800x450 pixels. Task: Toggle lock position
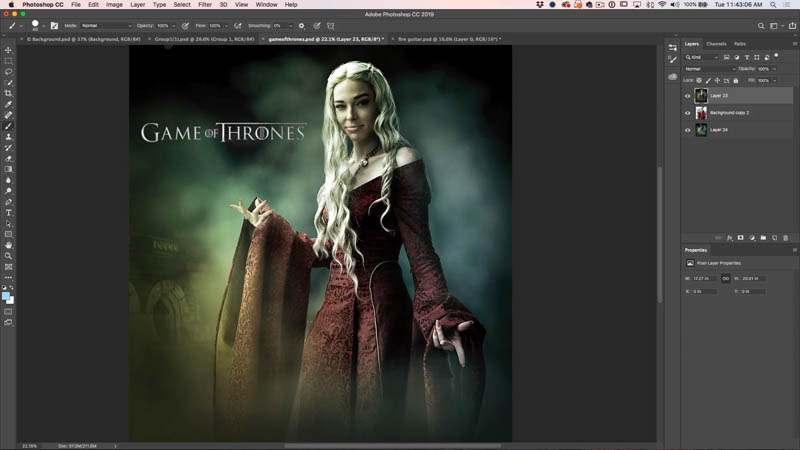pyautogui.click(x=717, y=81)
